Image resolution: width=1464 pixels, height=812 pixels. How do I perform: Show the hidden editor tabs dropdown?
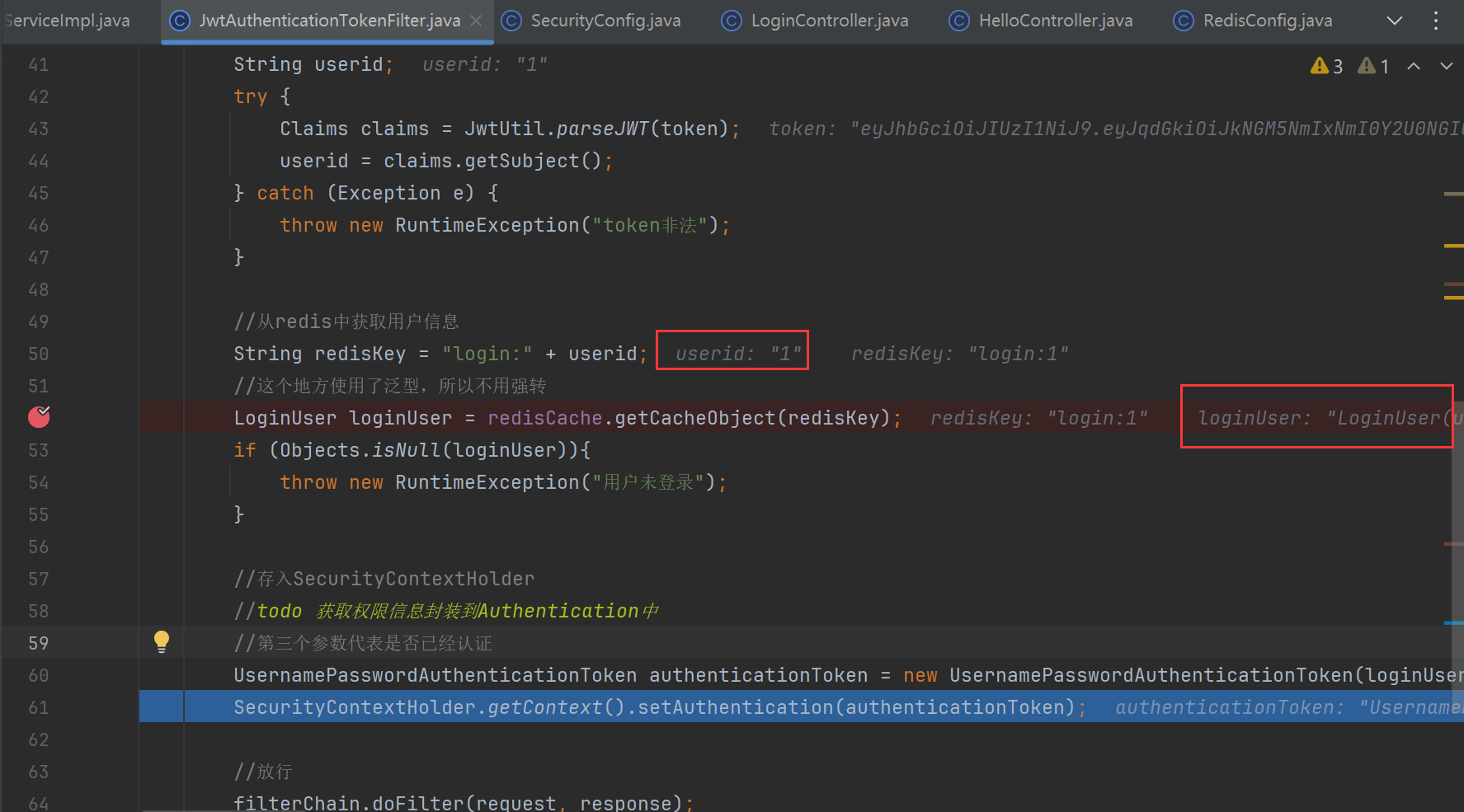point(1395,21)
